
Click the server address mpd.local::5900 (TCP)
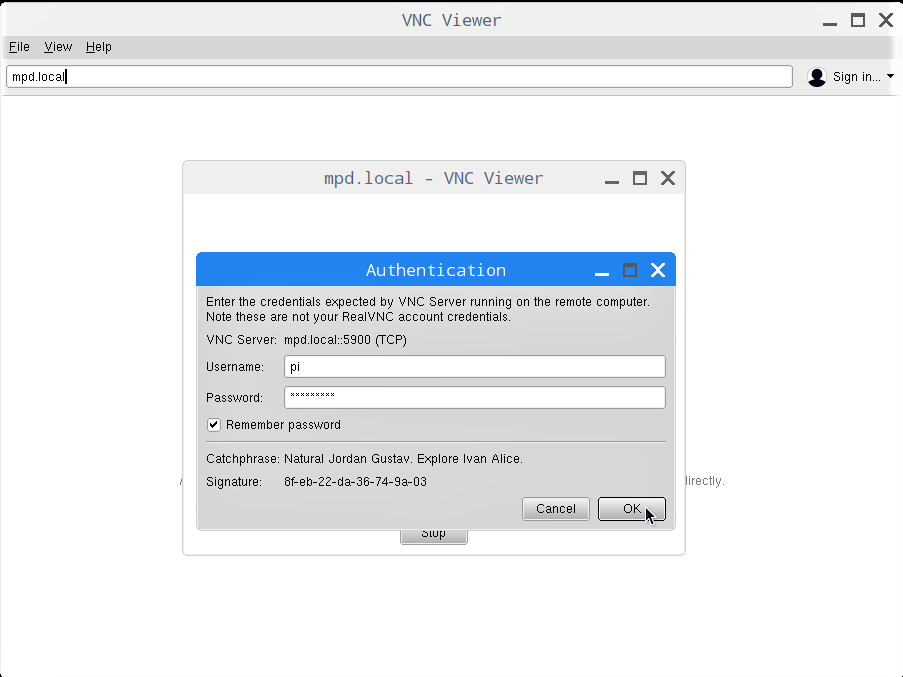tap(346, 340)
